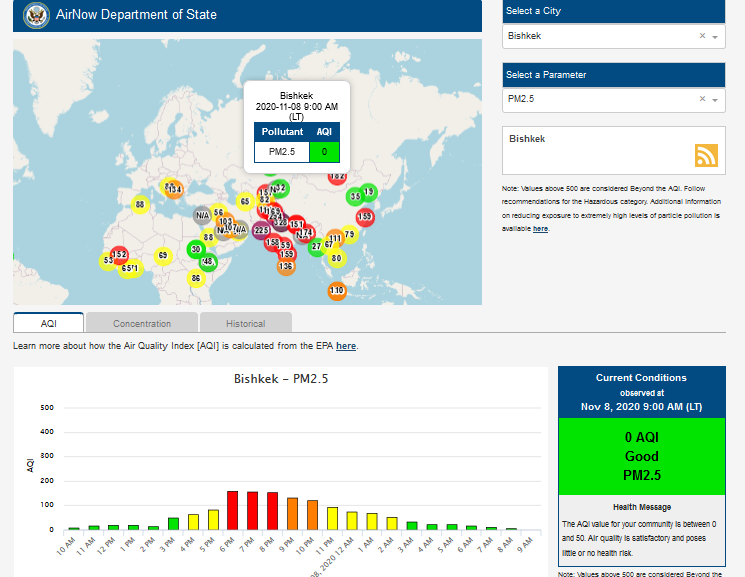Screen dimensions: 745x577
Task: Select the map marker showing AQI 88 in West Africa
Action: click(x=140, y=204)
